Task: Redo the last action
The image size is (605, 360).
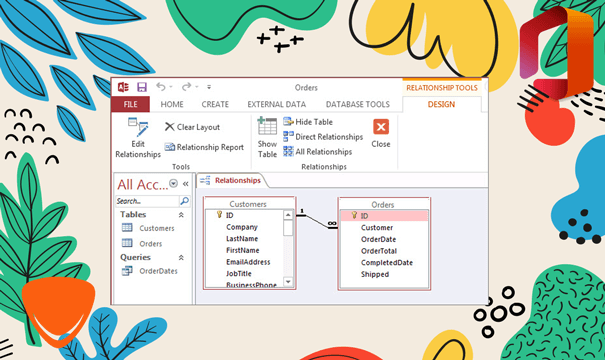Action: 186,87
